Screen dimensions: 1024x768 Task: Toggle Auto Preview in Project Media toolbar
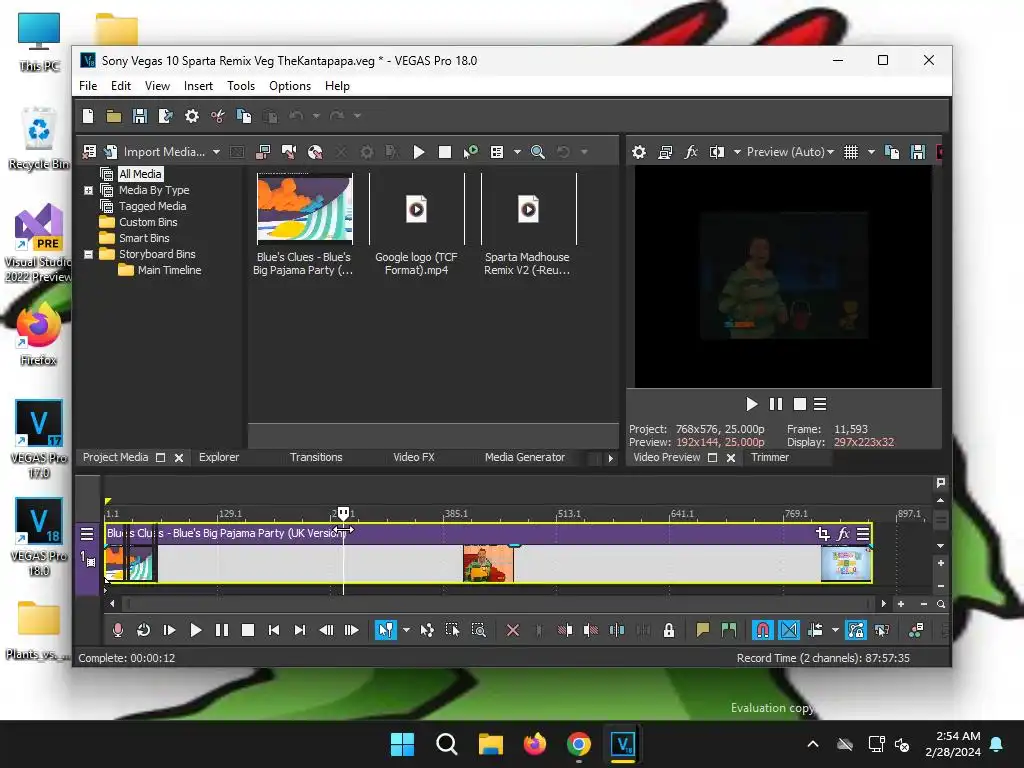pyautogui.click(x=471, y=152)
